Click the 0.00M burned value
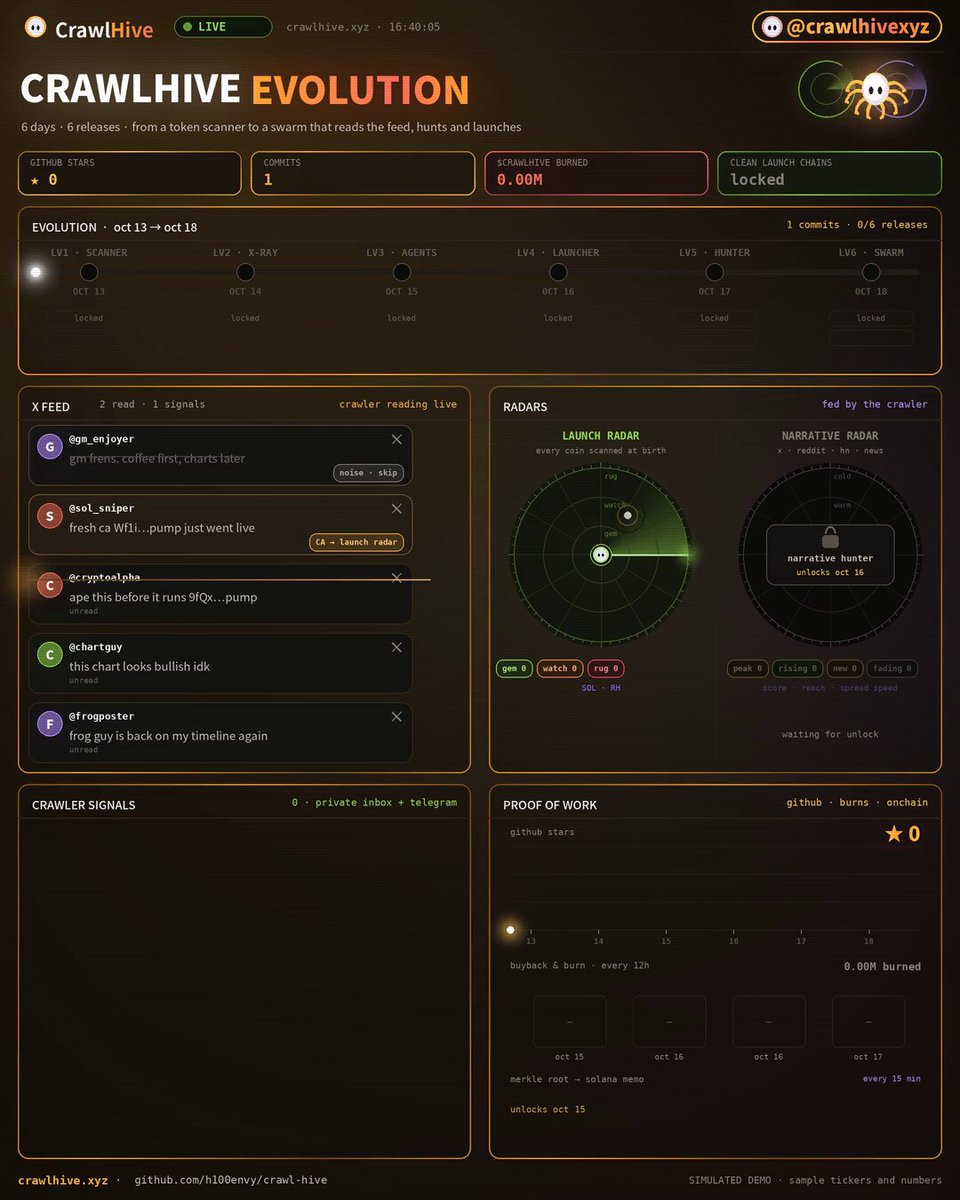Image resolution: width=960 pixels, height=1200 pixels. 882,966
